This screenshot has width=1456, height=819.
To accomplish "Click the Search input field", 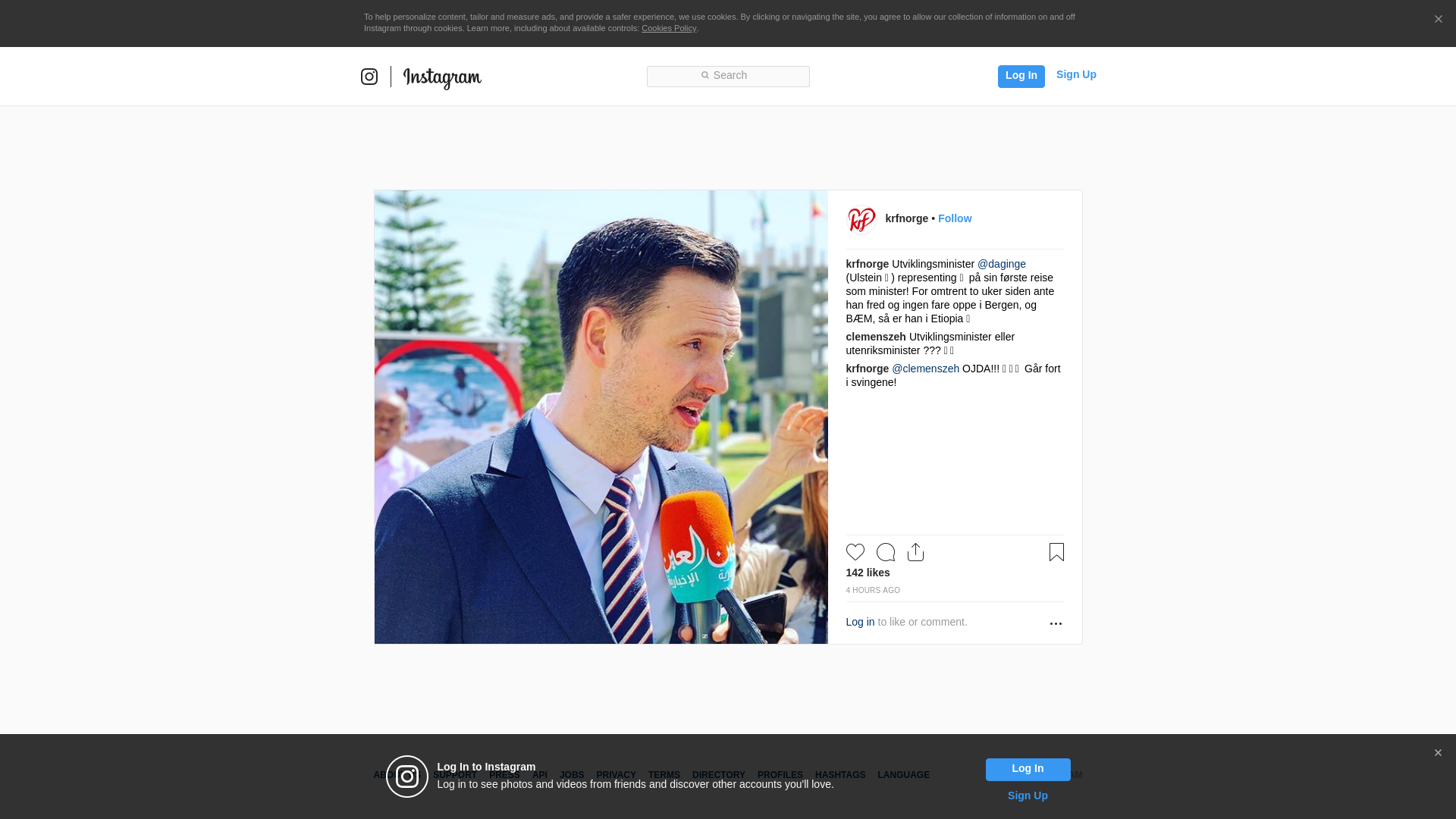I will (x=728, y=76).
